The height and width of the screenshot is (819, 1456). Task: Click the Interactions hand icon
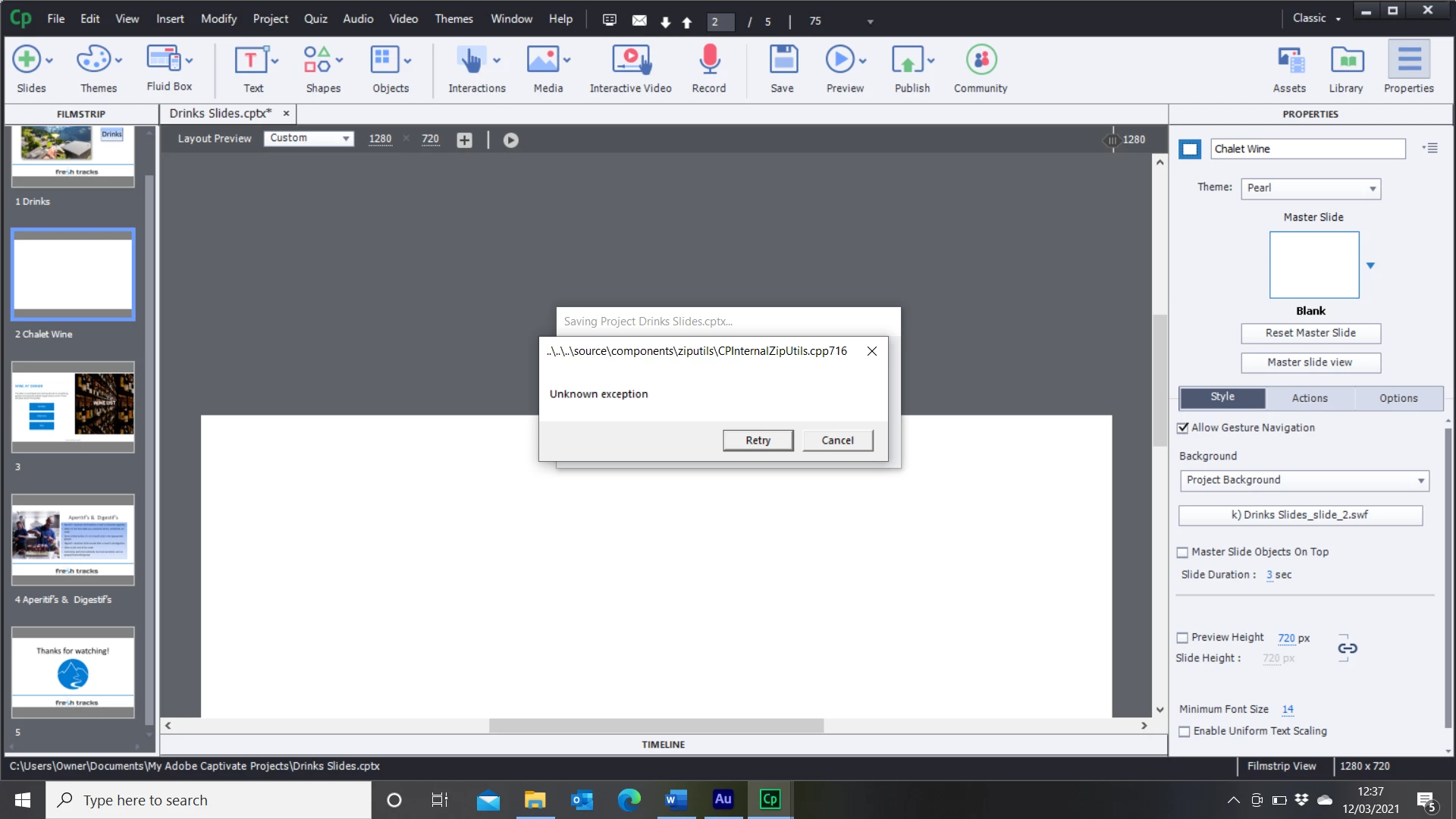pos(471,61)
